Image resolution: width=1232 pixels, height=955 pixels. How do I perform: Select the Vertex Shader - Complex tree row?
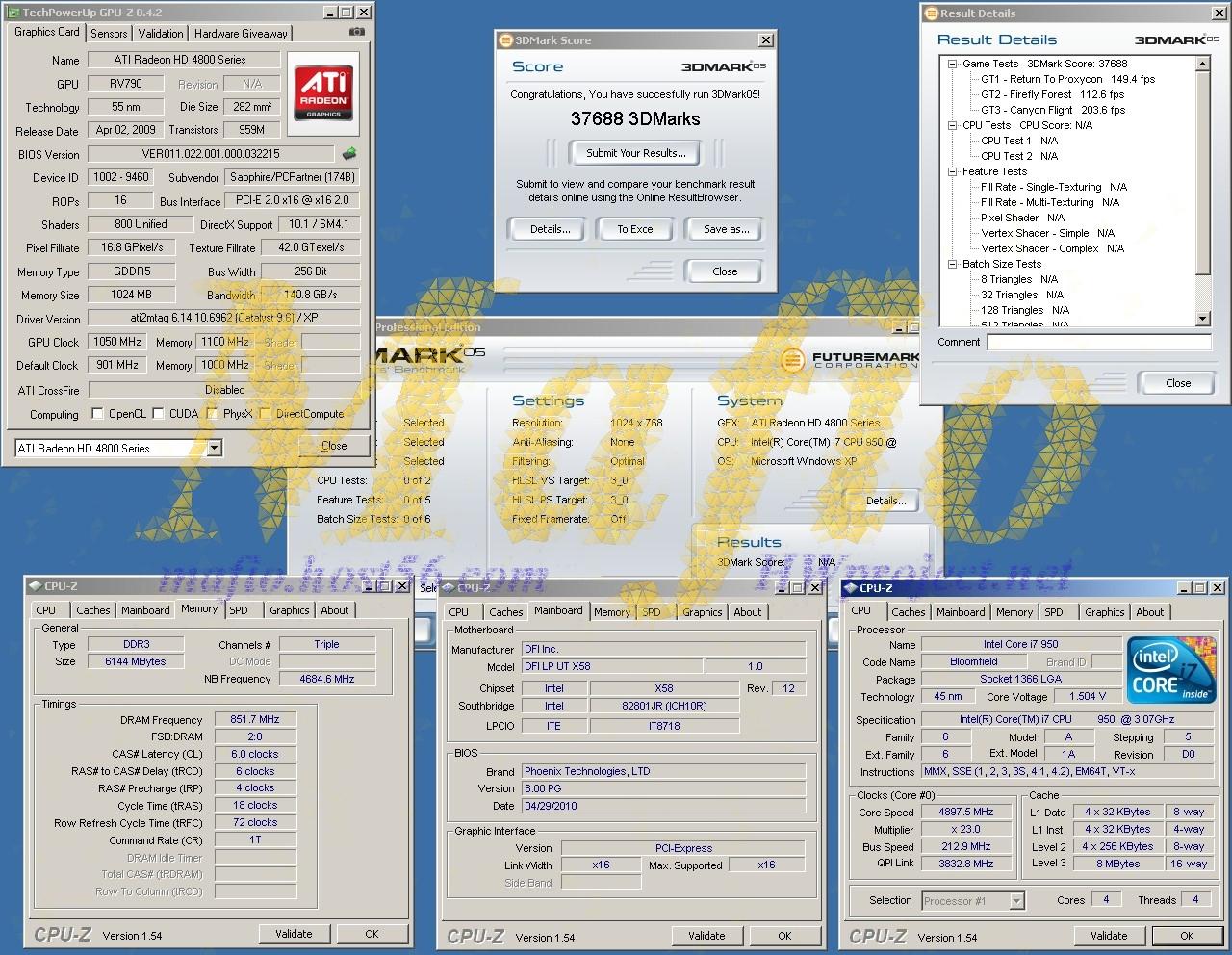coord(1052,248)
